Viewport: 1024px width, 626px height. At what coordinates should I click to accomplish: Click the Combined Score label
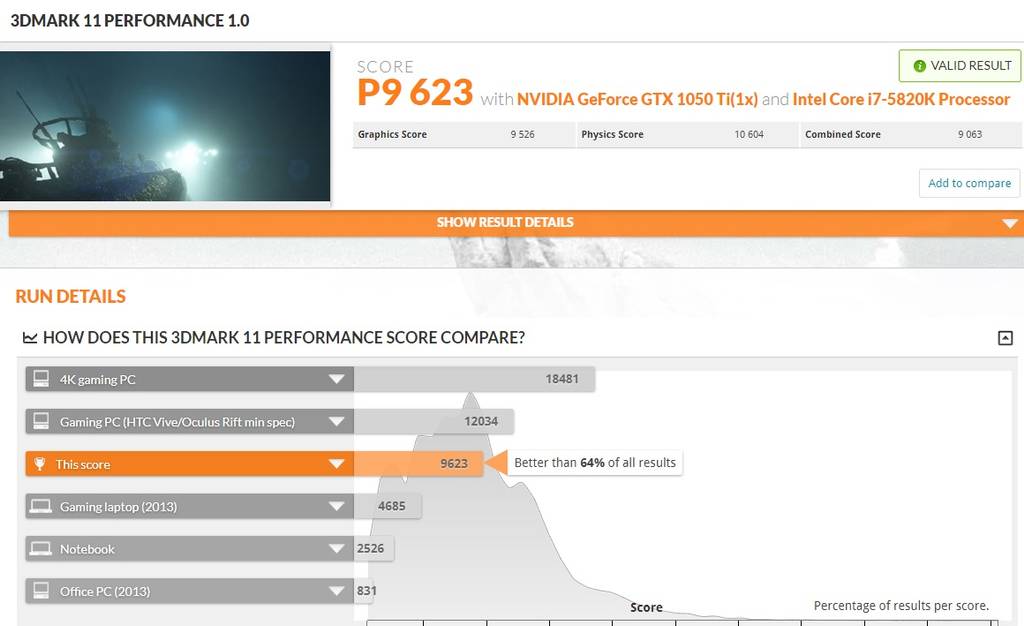point(842,134)
